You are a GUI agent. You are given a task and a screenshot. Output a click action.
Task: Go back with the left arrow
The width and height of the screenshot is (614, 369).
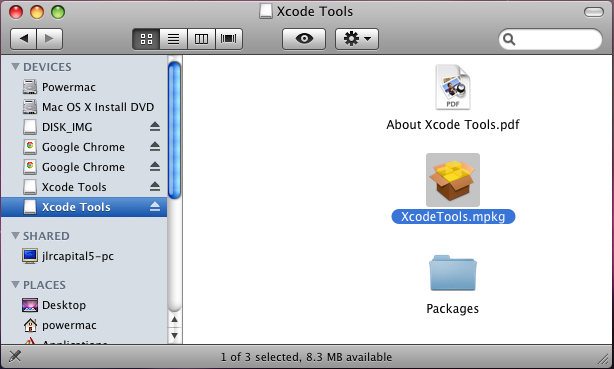23,39
